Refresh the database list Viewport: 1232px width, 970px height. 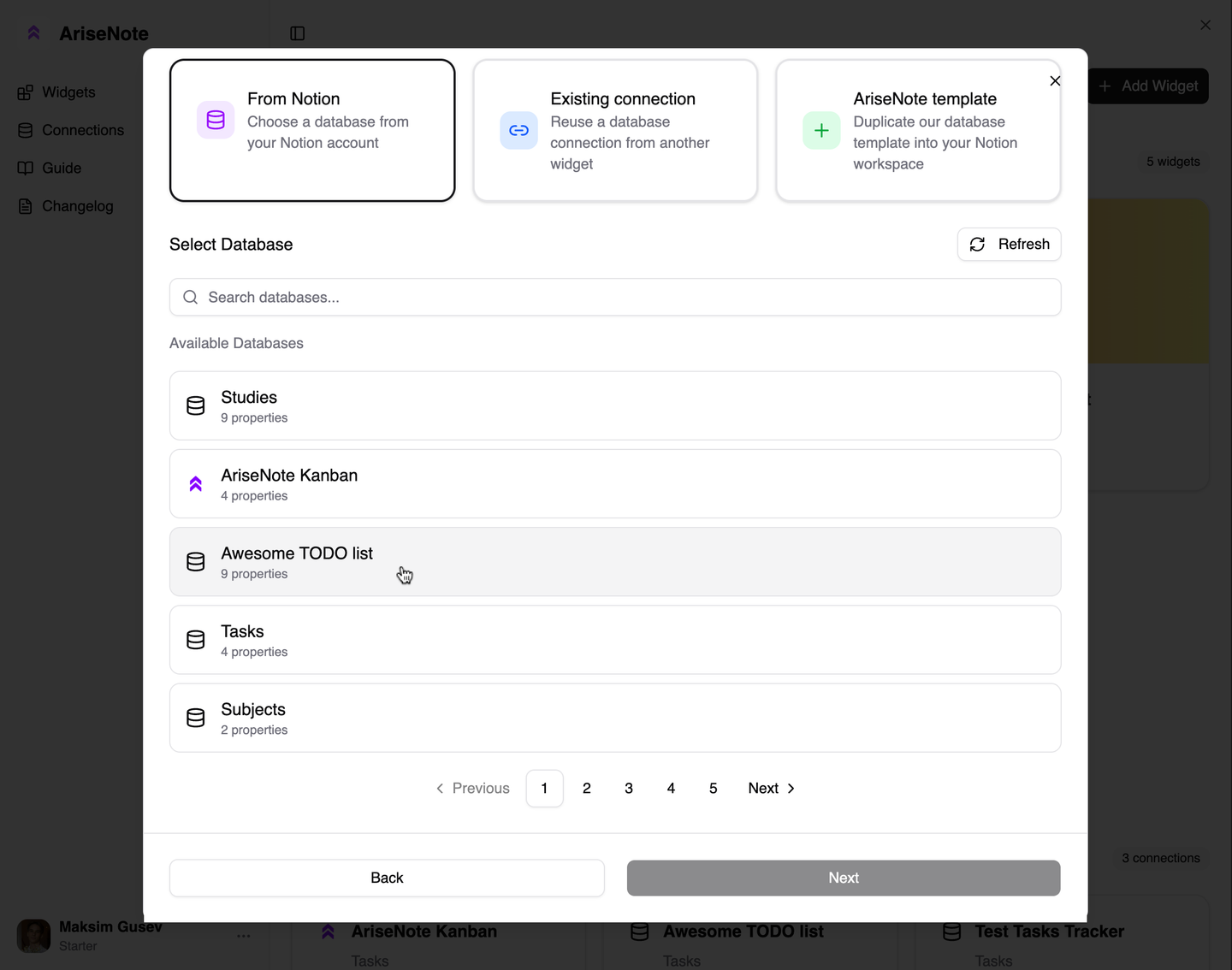tap(1010, 245)
